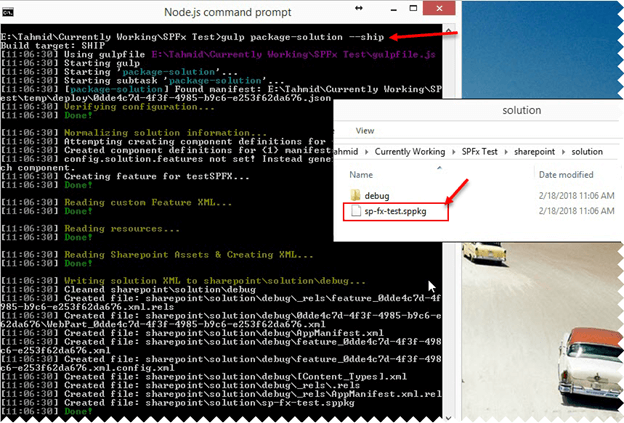Click the sp-fx-test.sppkg modified date
This screenshot has height=423, width=624.
pyautogui.click(x=576, y=211)
